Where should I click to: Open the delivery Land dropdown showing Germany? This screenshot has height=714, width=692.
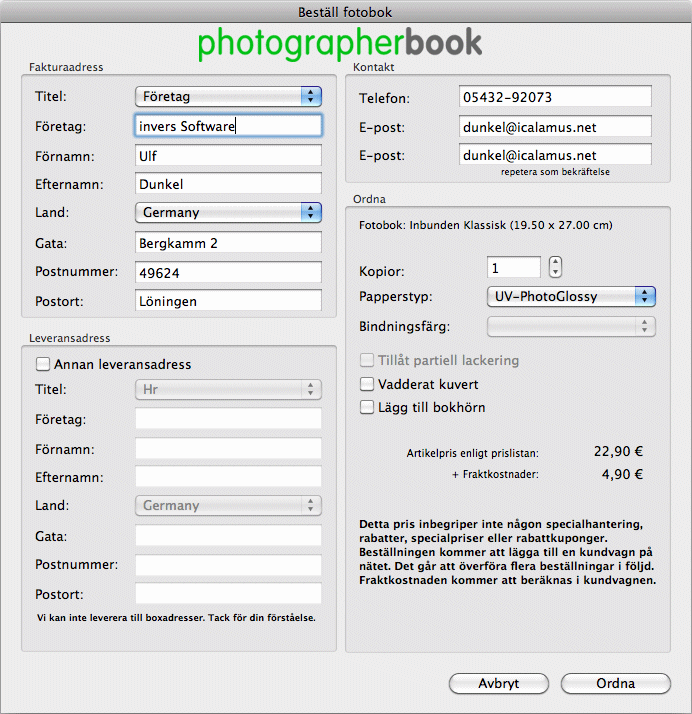[x=228, y=505]
